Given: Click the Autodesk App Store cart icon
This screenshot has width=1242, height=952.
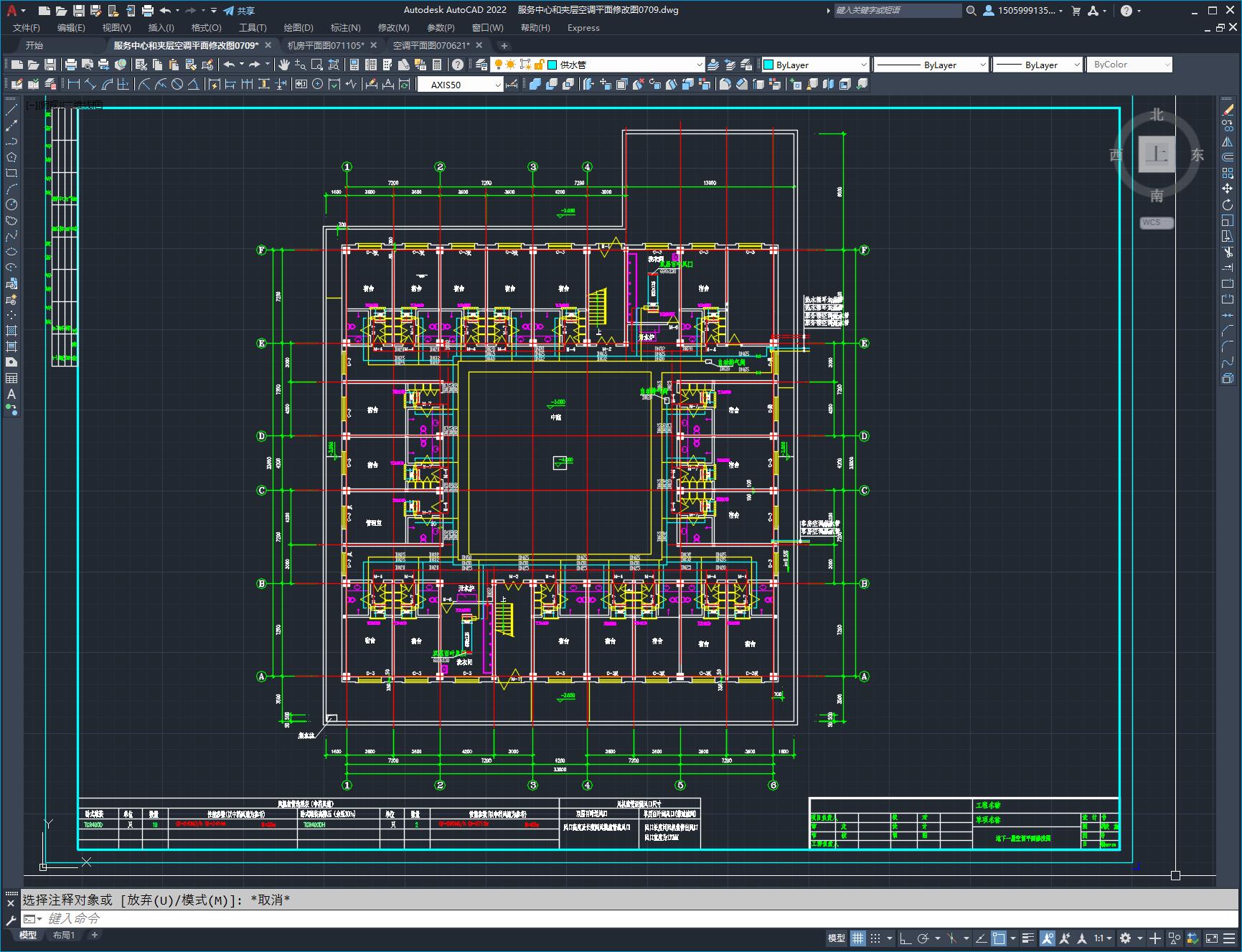Looking at the screenshot, I should point(1076,10).
